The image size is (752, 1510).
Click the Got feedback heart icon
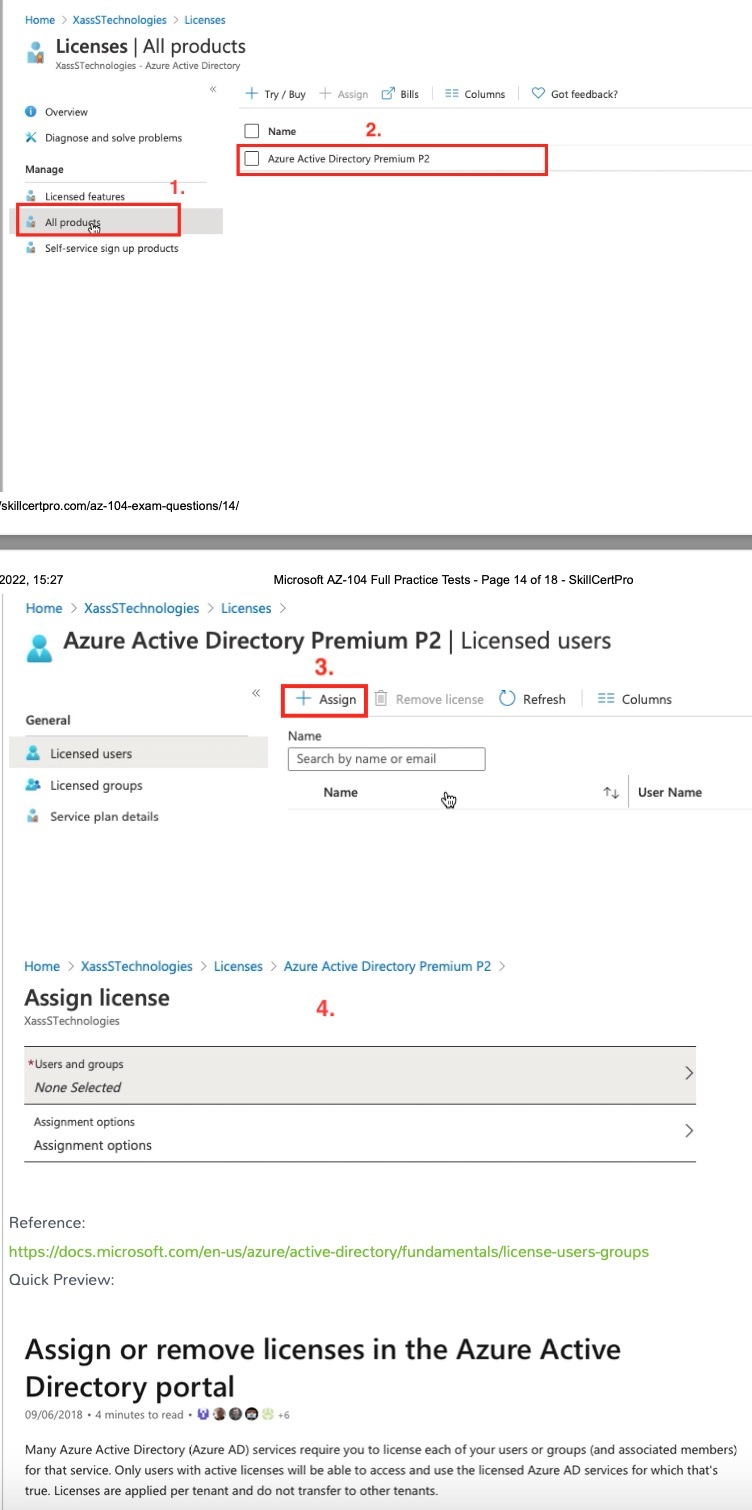[538, 94]
